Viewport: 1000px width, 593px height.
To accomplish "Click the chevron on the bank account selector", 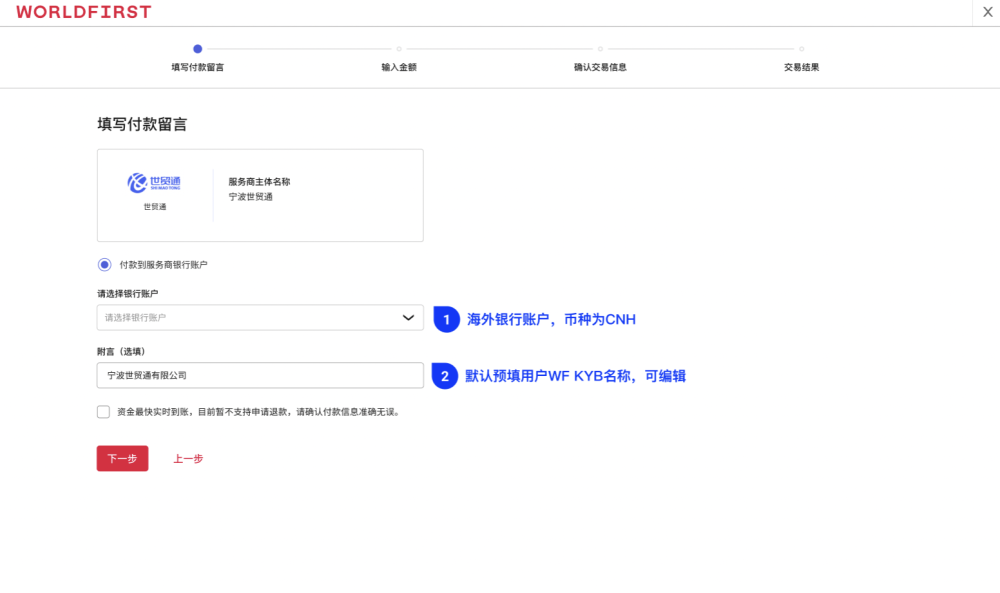I will 409,317.
